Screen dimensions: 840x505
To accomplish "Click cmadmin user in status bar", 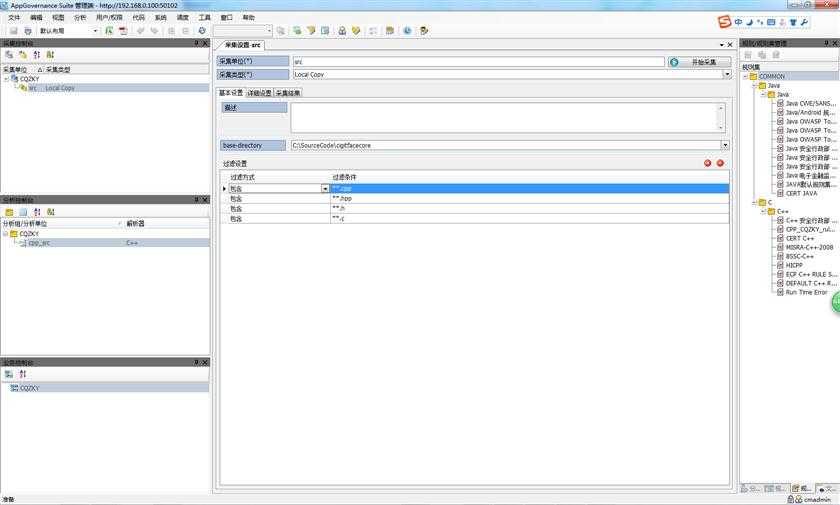I will 818,500.
